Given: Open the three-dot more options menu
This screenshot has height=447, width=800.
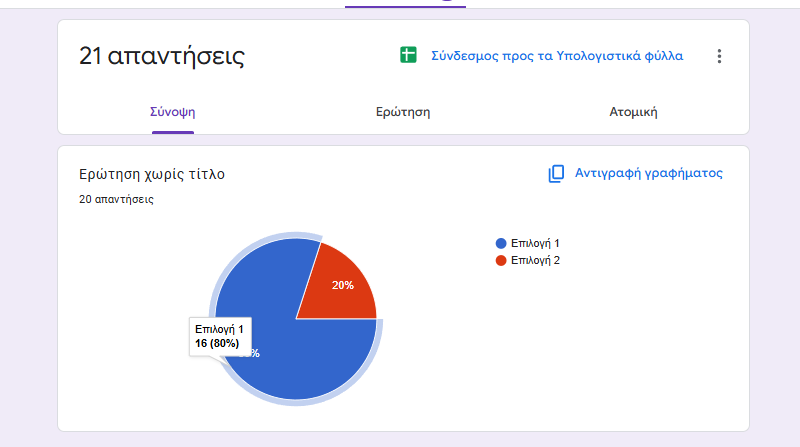Looking at the screenshot, I should [718, 56].
